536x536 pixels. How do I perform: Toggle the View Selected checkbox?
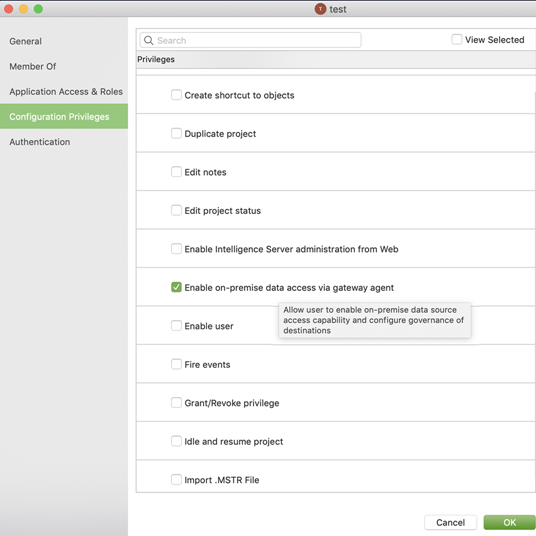[x=457, y=39]
